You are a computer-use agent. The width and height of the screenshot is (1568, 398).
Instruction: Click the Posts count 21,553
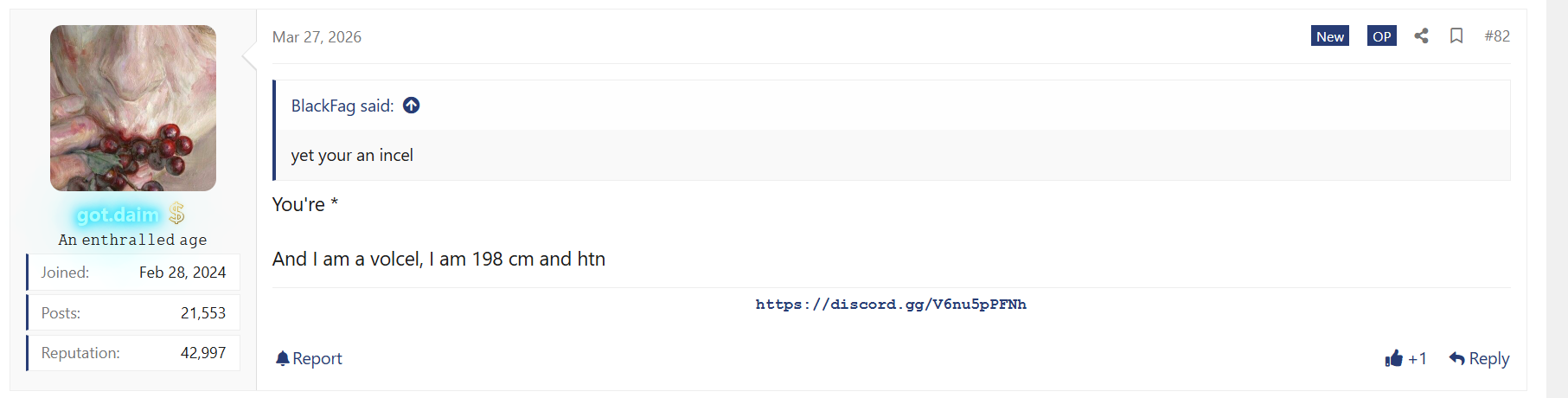[x=203, y=313]
